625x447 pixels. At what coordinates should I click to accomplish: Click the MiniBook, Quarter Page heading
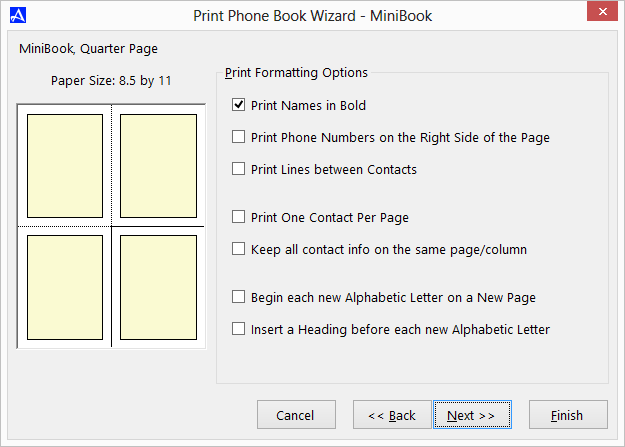pos(88,48)
